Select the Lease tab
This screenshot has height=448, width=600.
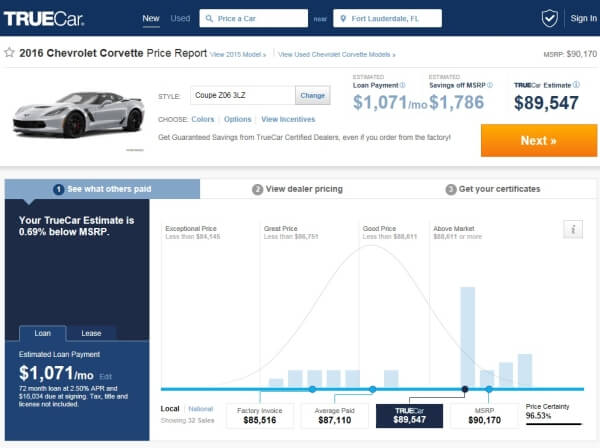pos(91,333)
